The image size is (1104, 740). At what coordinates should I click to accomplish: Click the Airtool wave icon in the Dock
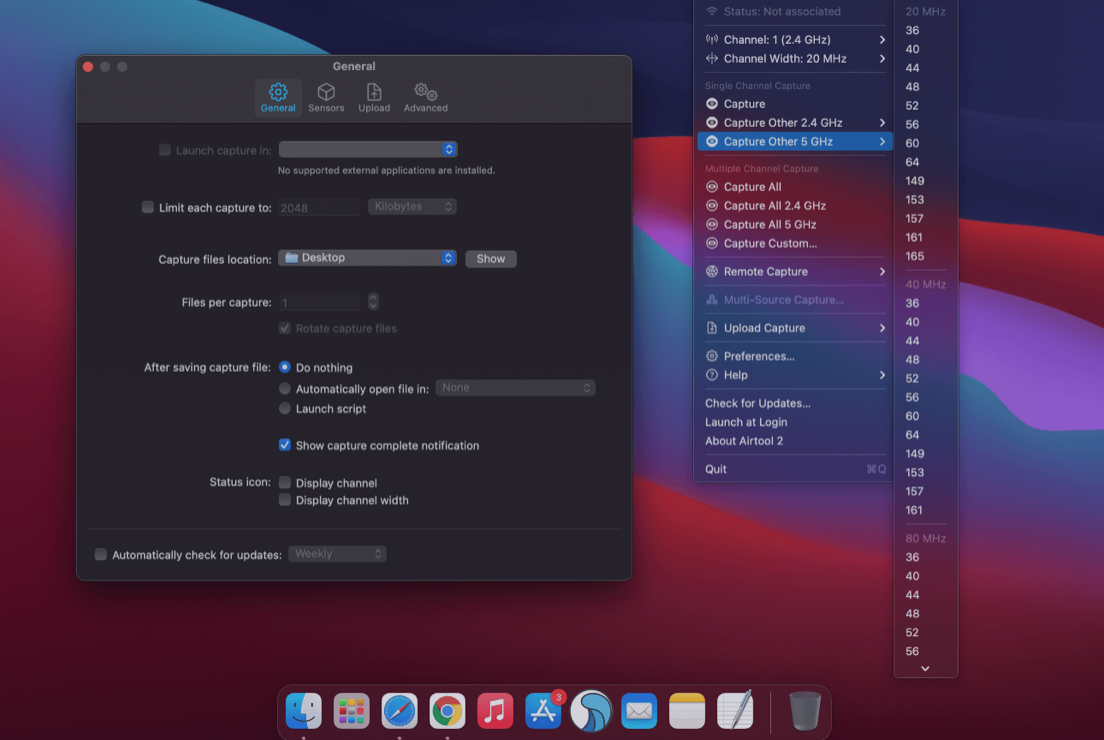pos(591,711)
